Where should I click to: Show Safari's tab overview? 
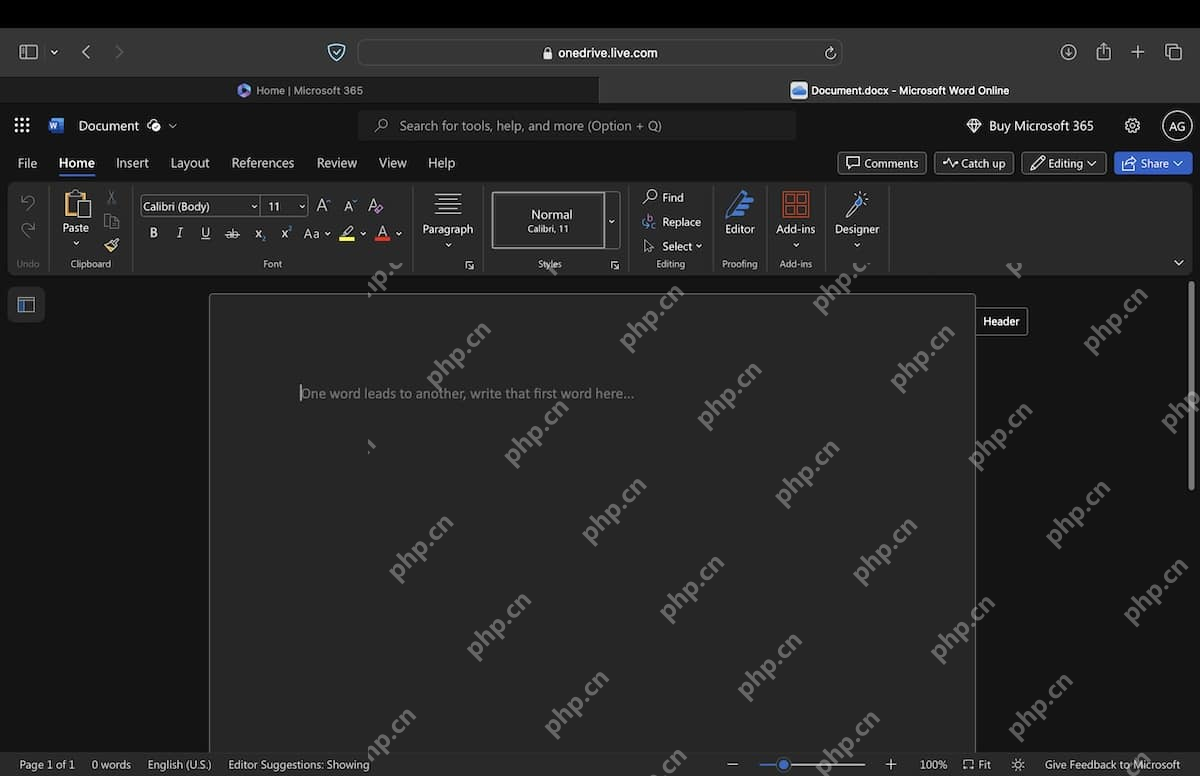(x=1173, y=52)
